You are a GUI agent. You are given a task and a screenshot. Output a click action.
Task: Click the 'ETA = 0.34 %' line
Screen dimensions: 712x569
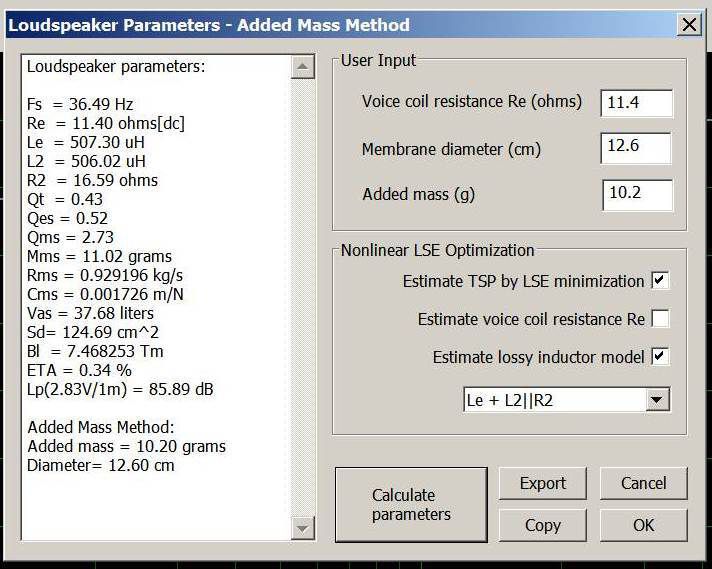pos(79,371)
